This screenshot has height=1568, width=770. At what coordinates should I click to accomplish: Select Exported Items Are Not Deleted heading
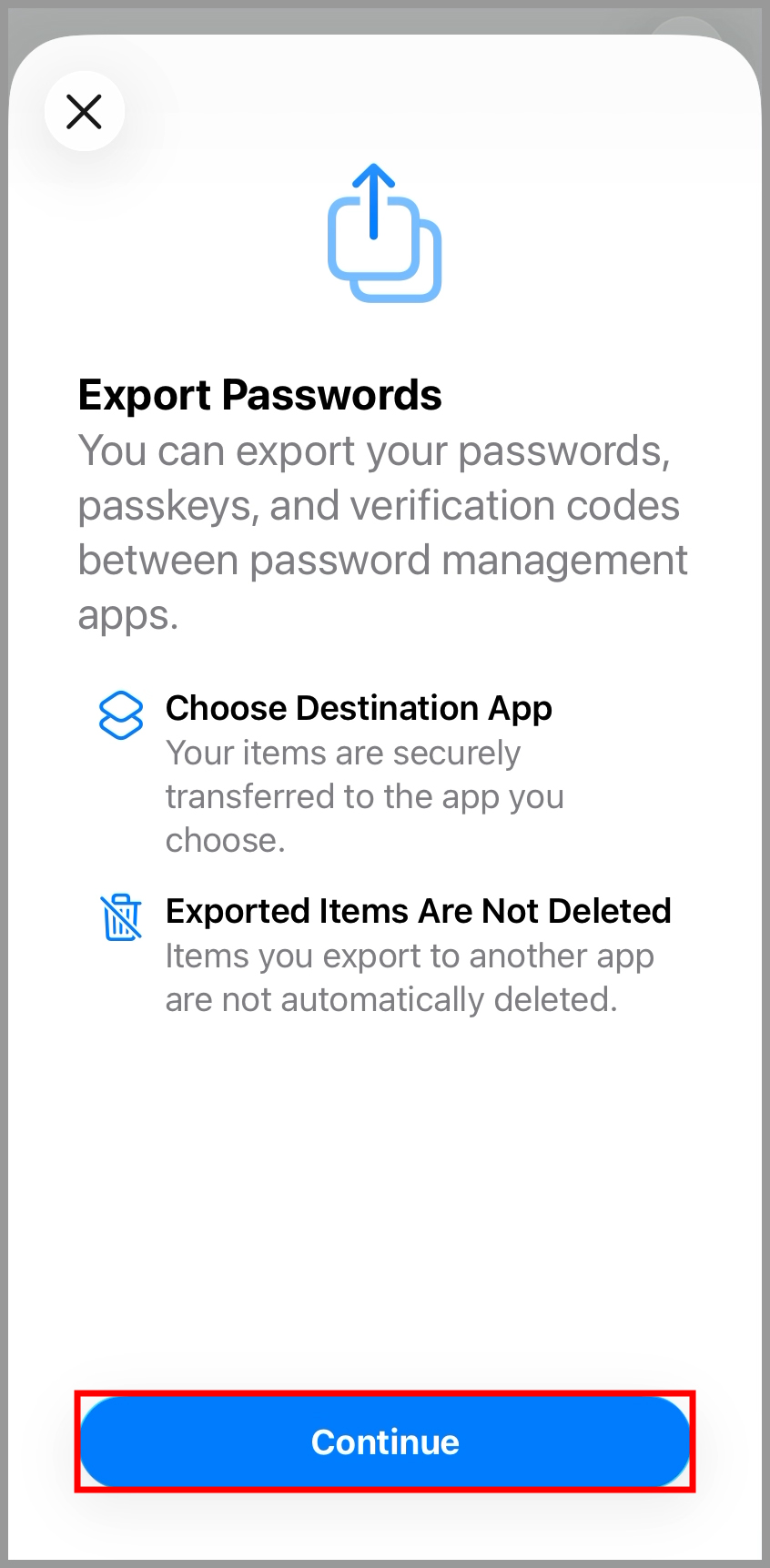pos(418,911)
